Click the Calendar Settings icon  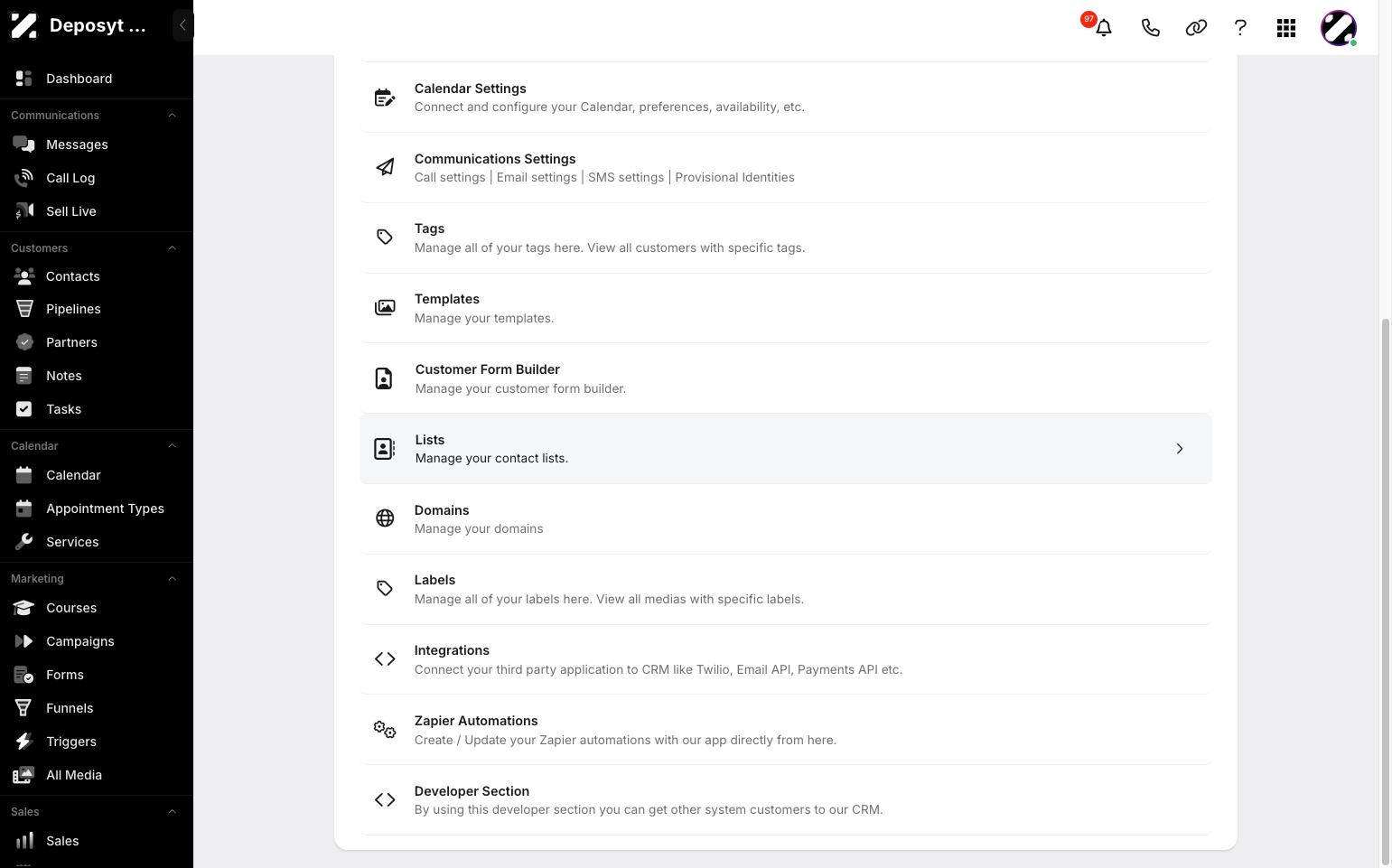(x=385, y=98)
